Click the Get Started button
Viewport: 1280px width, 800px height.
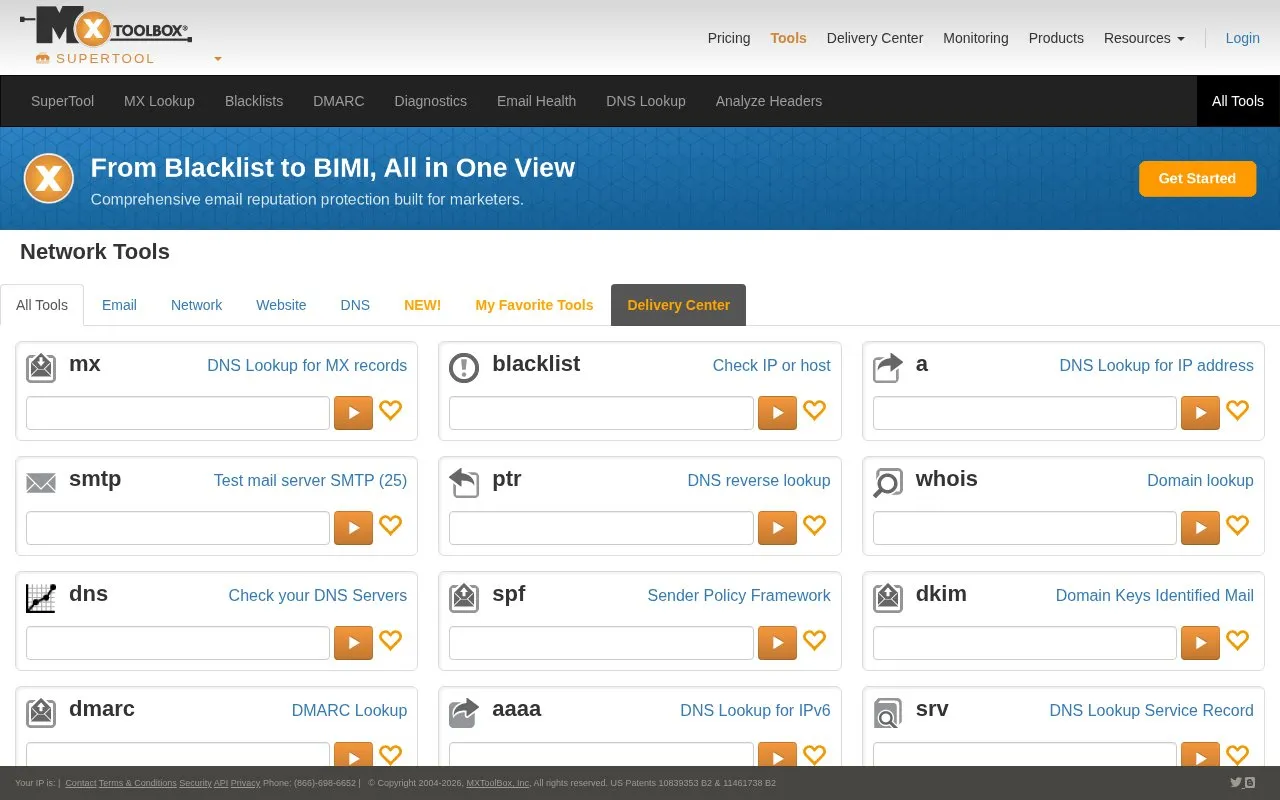(1197, 179)
